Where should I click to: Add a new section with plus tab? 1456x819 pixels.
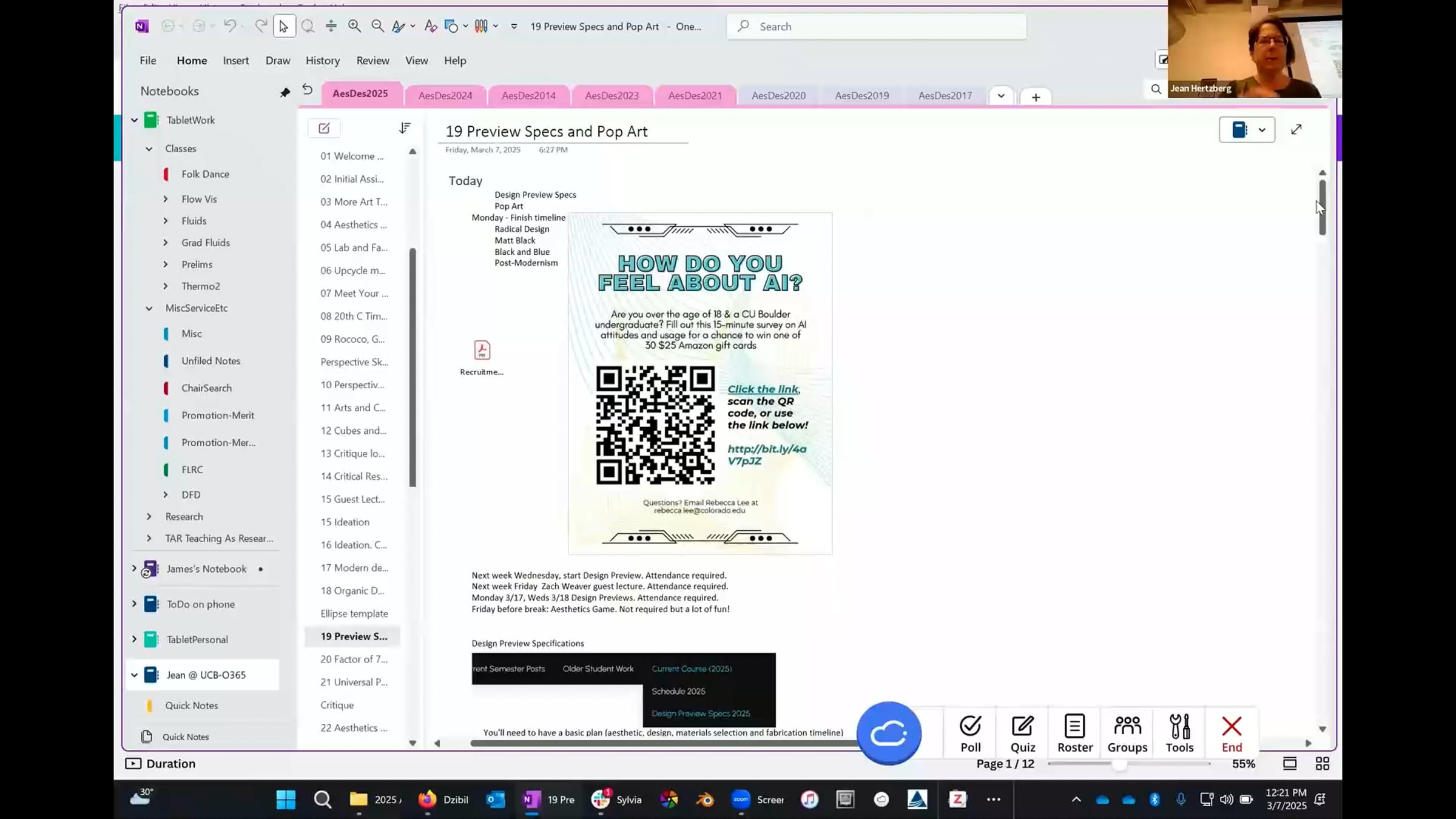(x=1036, y=97)
